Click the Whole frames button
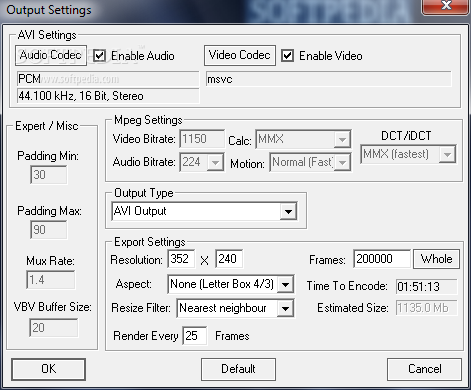Image resolution: width=471 pixels, height=390 pixels. point(436,259)
